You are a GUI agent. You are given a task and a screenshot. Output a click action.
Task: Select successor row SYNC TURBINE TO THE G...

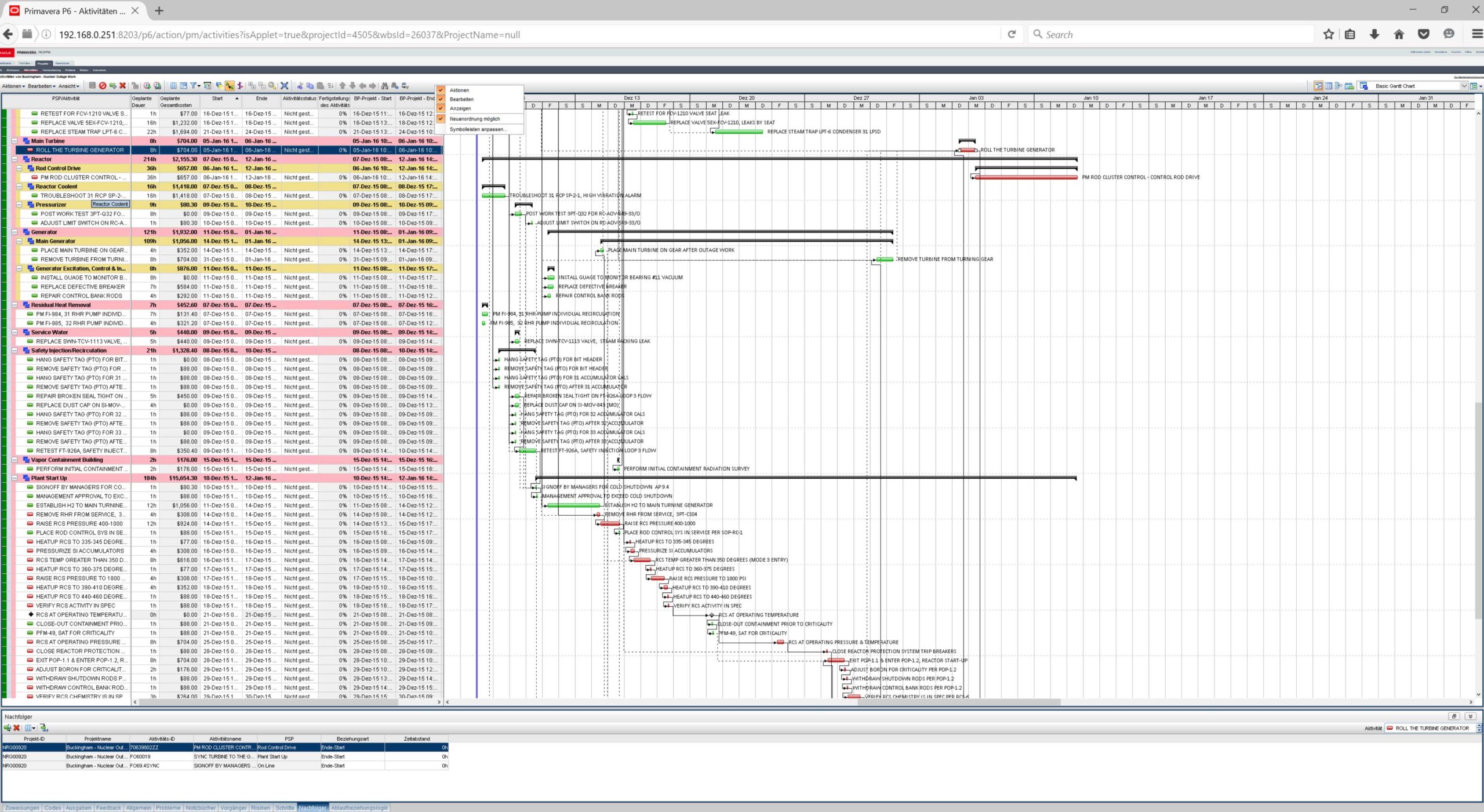pyautogui.click(x=225, y=756)
